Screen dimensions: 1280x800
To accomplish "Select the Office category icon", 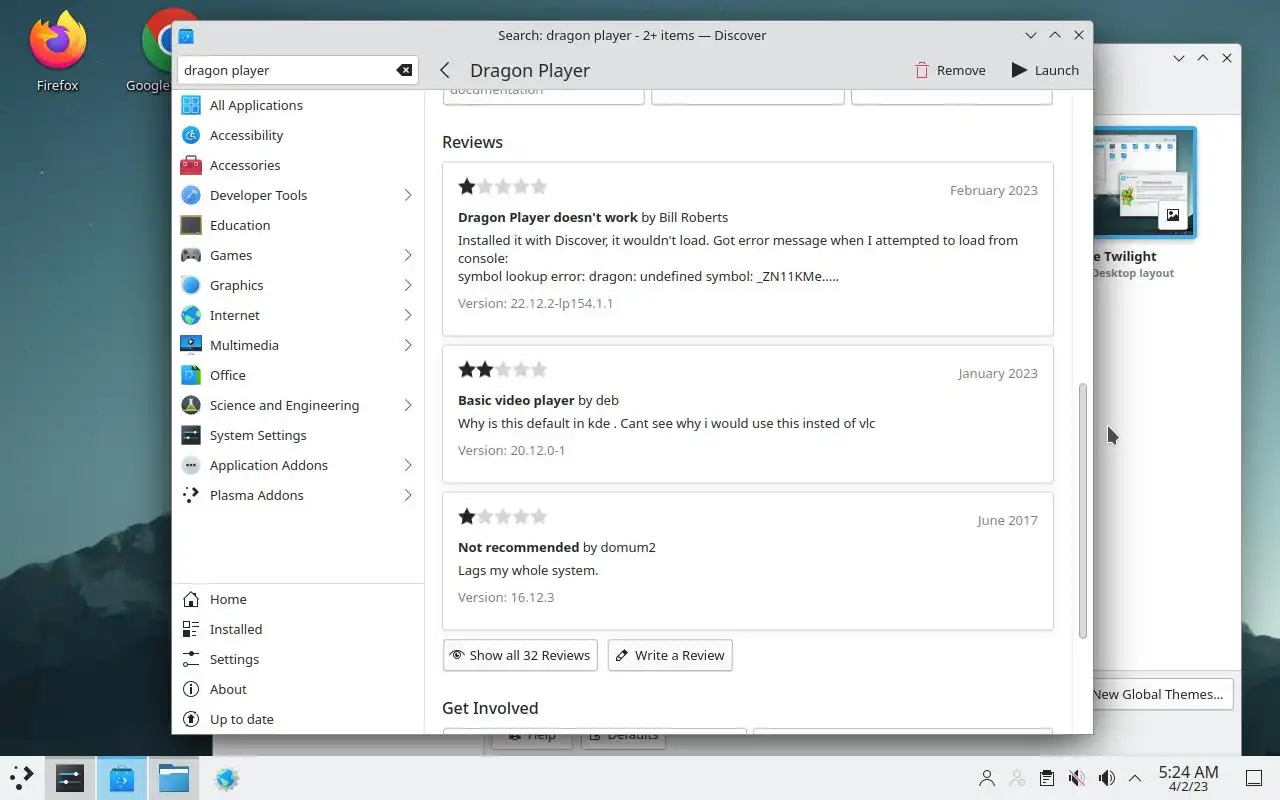I will point(191,375).
